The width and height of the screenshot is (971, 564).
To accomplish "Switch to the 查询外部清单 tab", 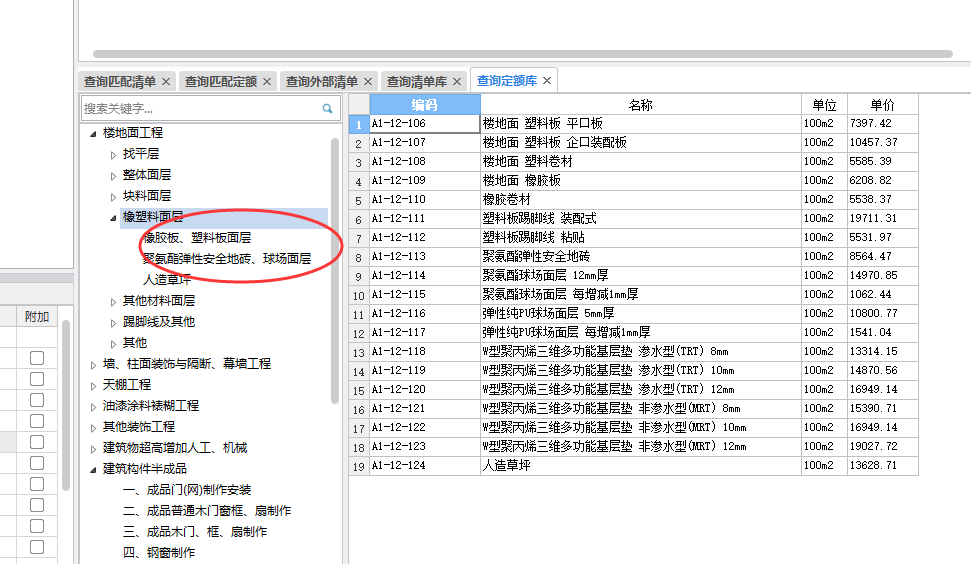I will 321,82.
